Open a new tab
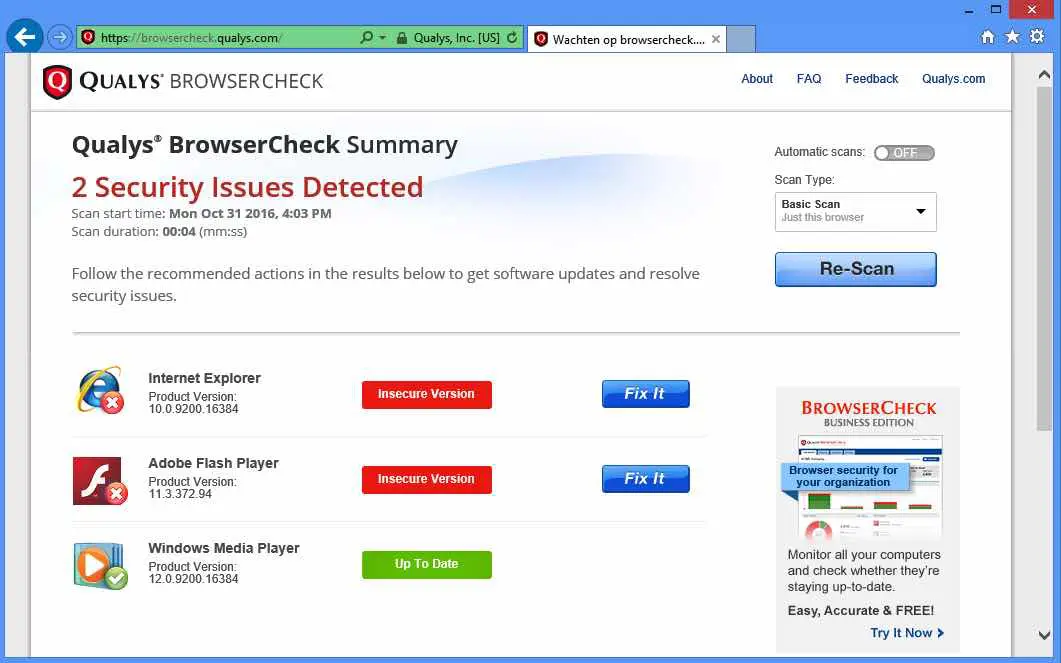The width and height of the screenshot is (1061, 663). click(741, 39)
